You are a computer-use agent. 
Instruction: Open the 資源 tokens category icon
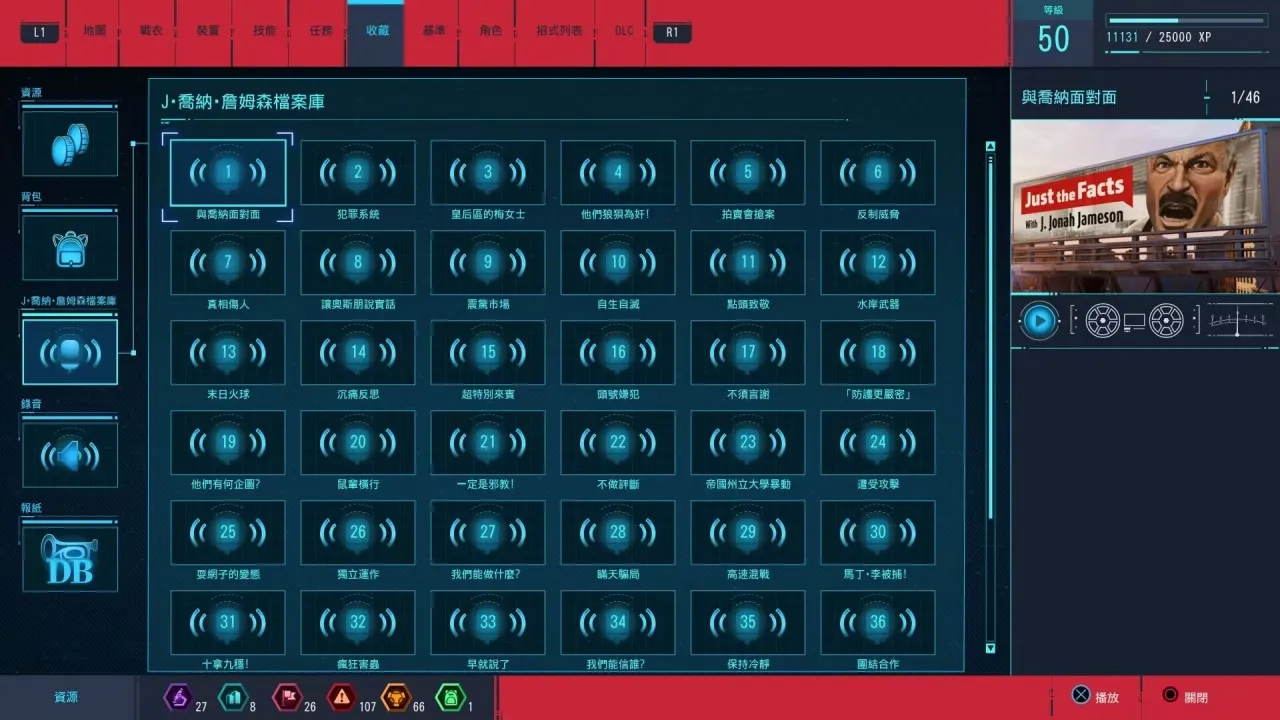(70, 143)
